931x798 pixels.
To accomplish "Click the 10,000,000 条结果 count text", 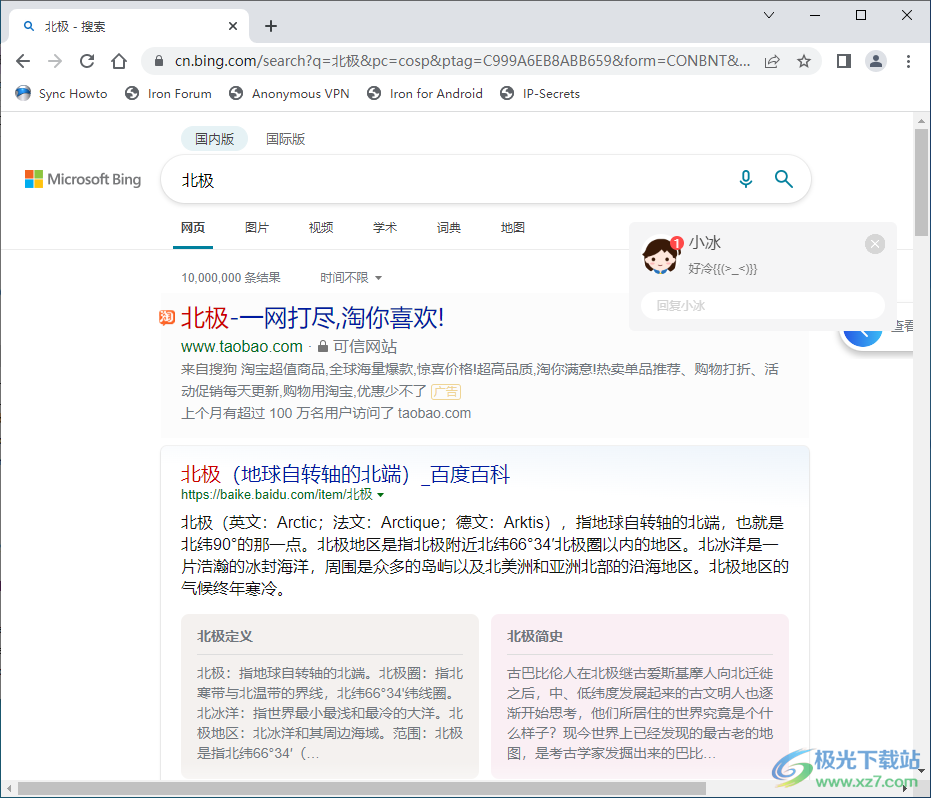I will pyautogui.click(x=231, y=277).
